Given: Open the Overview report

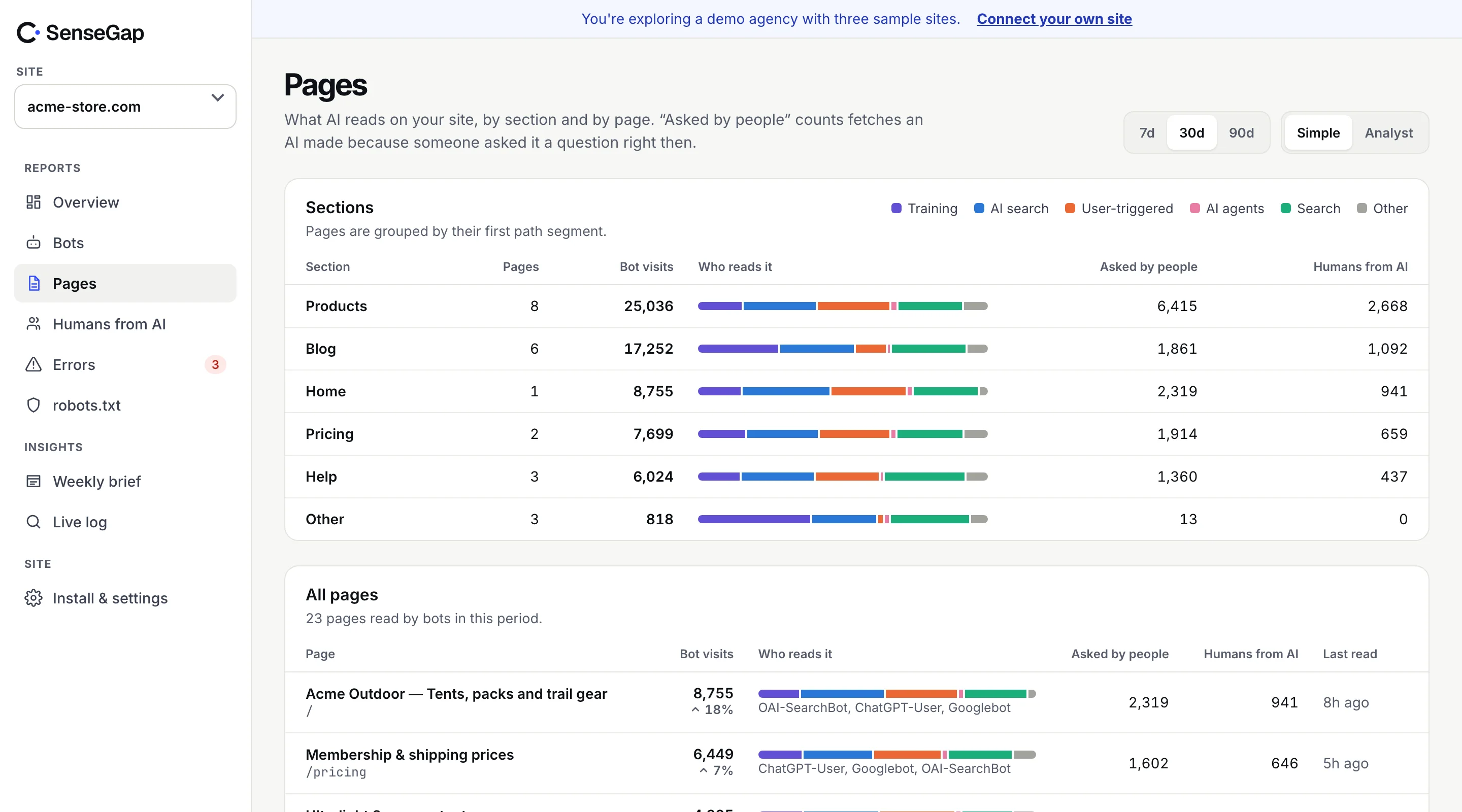Looking at the screenshot, I should pos(125,202).
